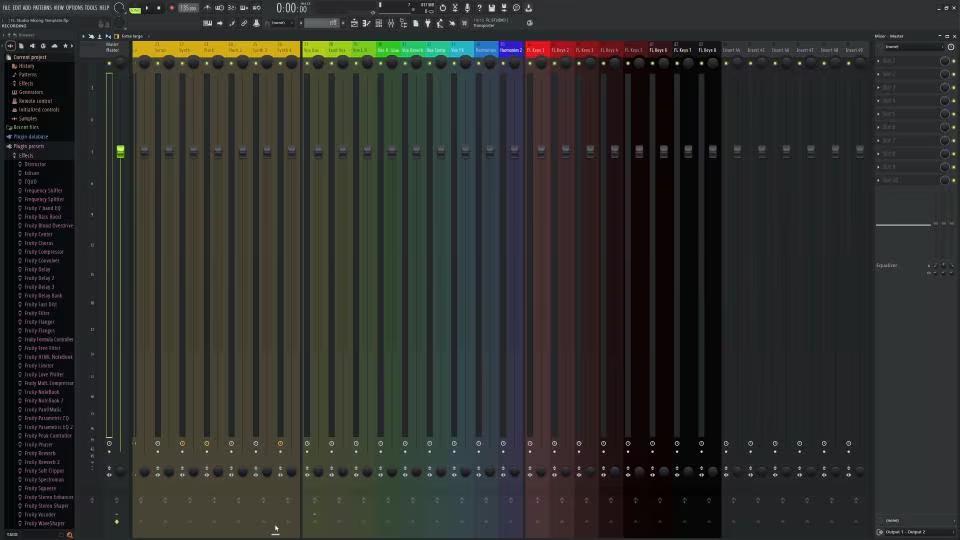
Task: Open the Channel rack icon
Action: (x=378, y=23)
